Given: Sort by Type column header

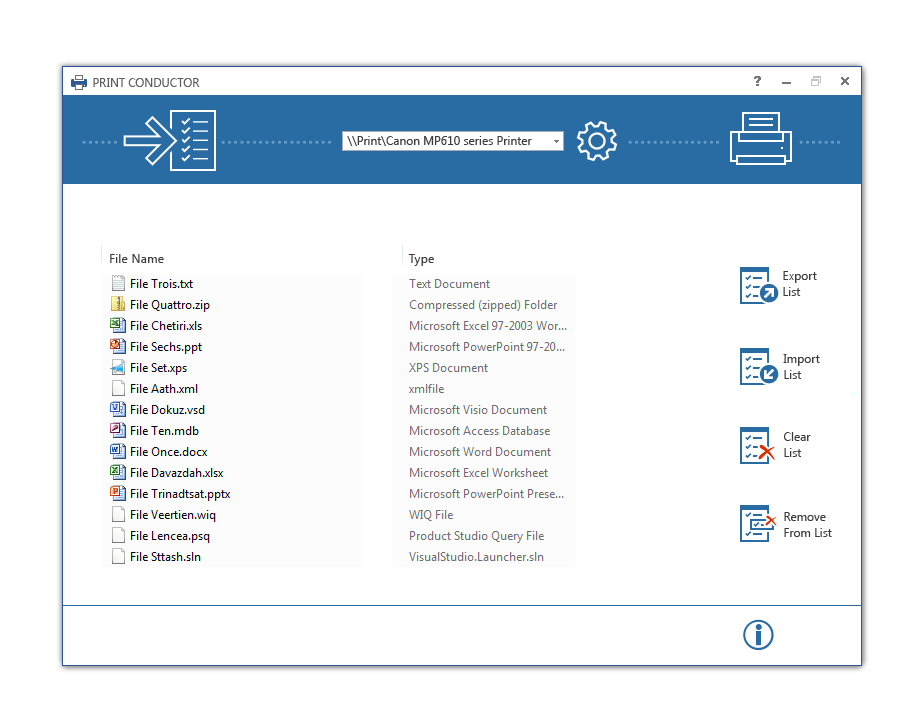Looking at the screenshot, I should click(421, 259).
